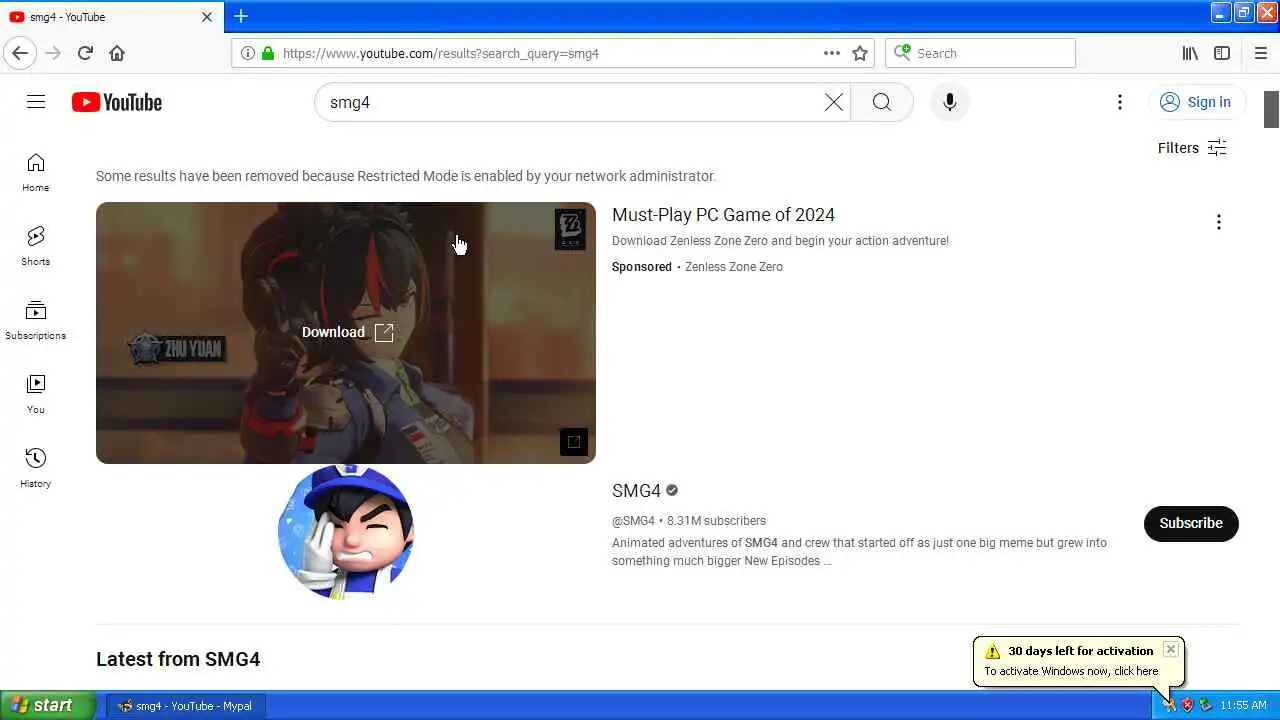Go to YouTube homepage via logo
1280x720 pixels.
pos(117,102)
